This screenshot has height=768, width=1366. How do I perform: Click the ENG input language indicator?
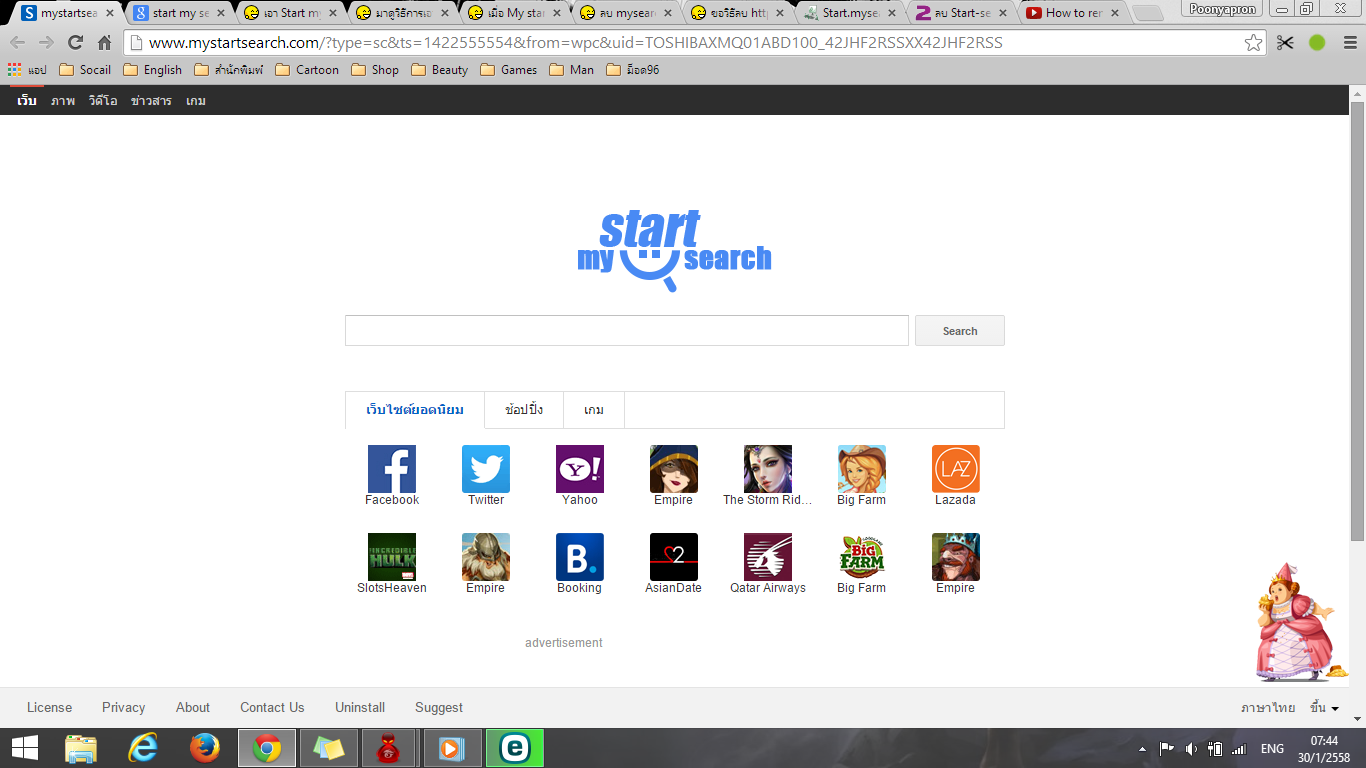click(x=1272, y=748)
